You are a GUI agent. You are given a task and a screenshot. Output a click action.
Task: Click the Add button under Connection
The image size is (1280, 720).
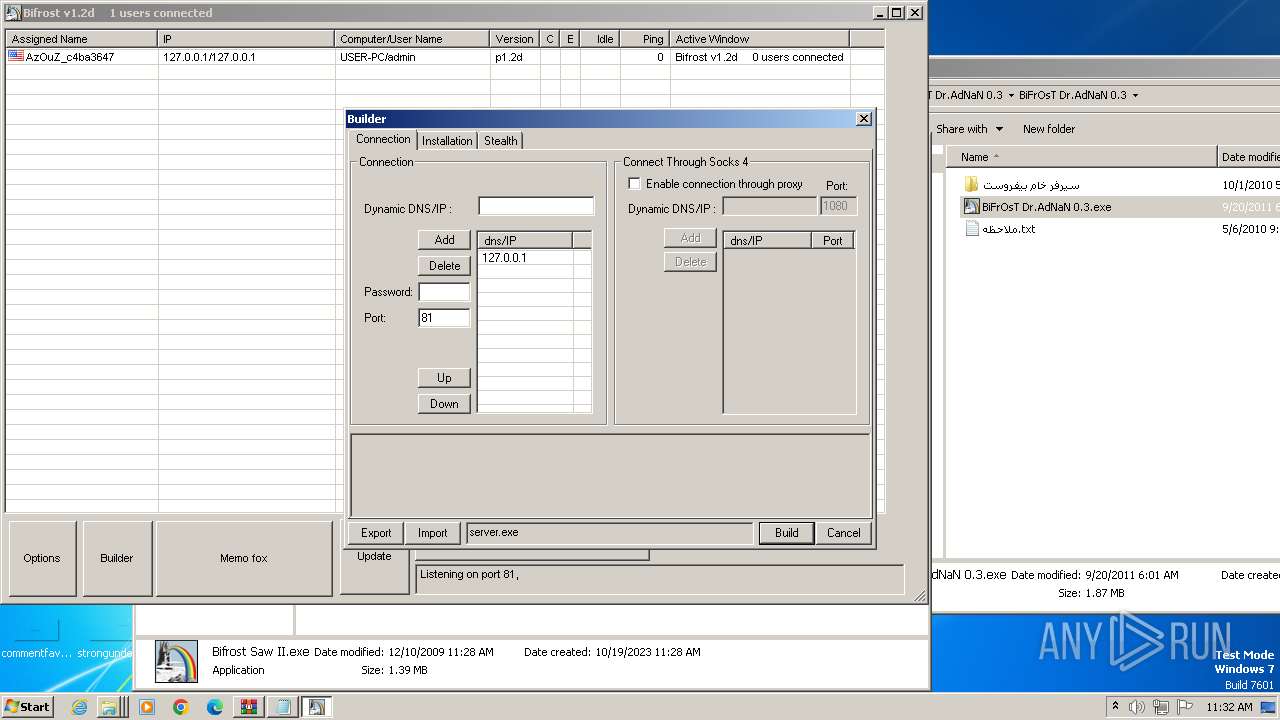pyautogui.click(x=444, y=240)
